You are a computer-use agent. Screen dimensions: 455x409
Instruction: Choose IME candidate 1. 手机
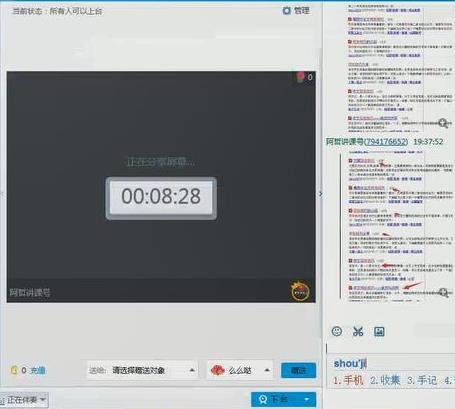348,380
